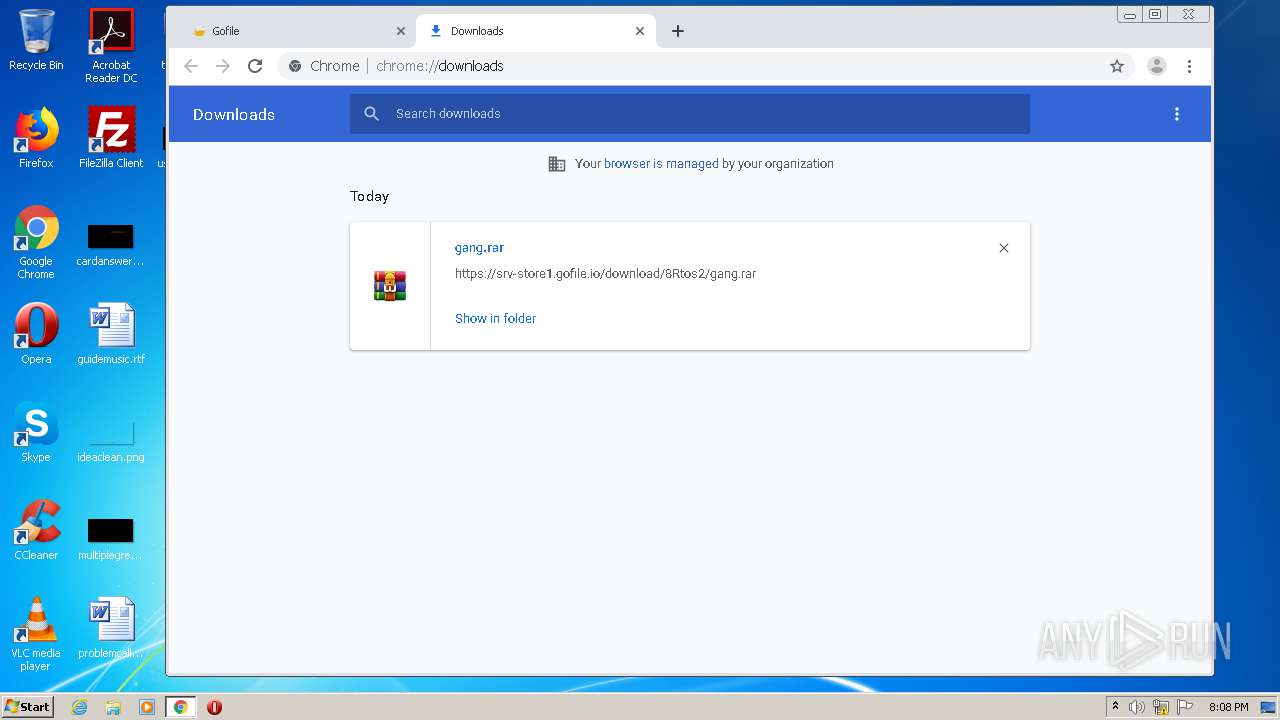Open VLC media player desktop shortcut

(36, 634)
